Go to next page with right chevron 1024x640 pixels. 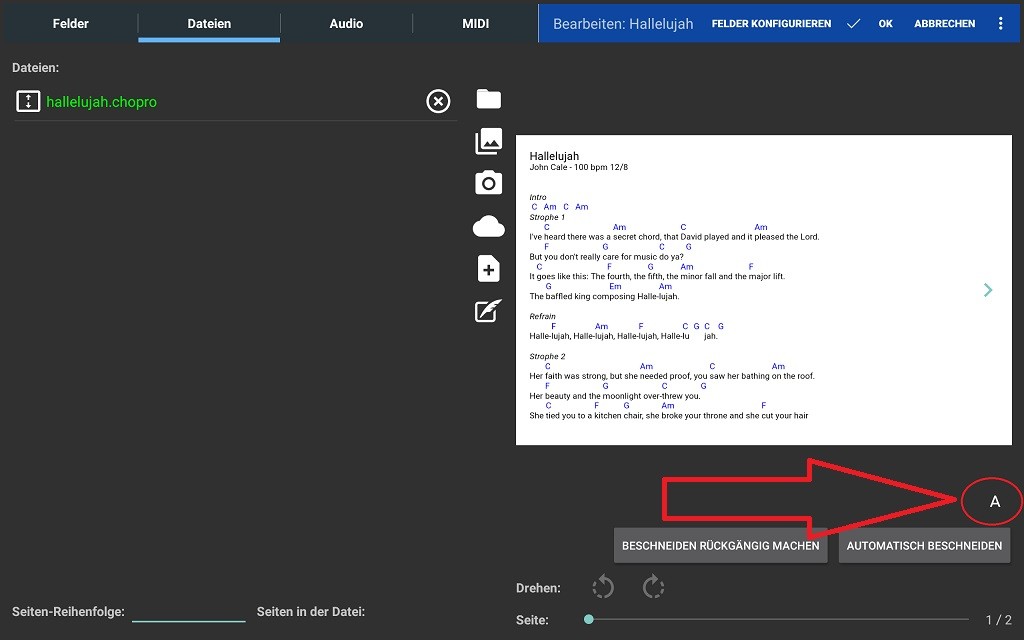pyautogui.click(x=988, y=290)
